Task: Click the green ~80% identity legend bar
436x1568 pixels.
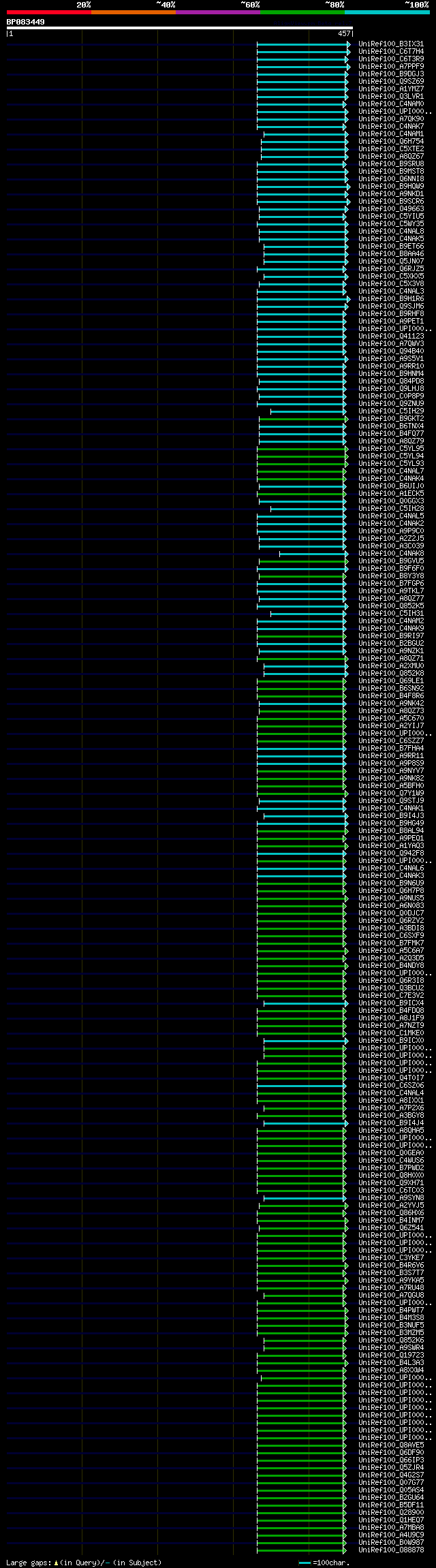Action: click(302, 12)
